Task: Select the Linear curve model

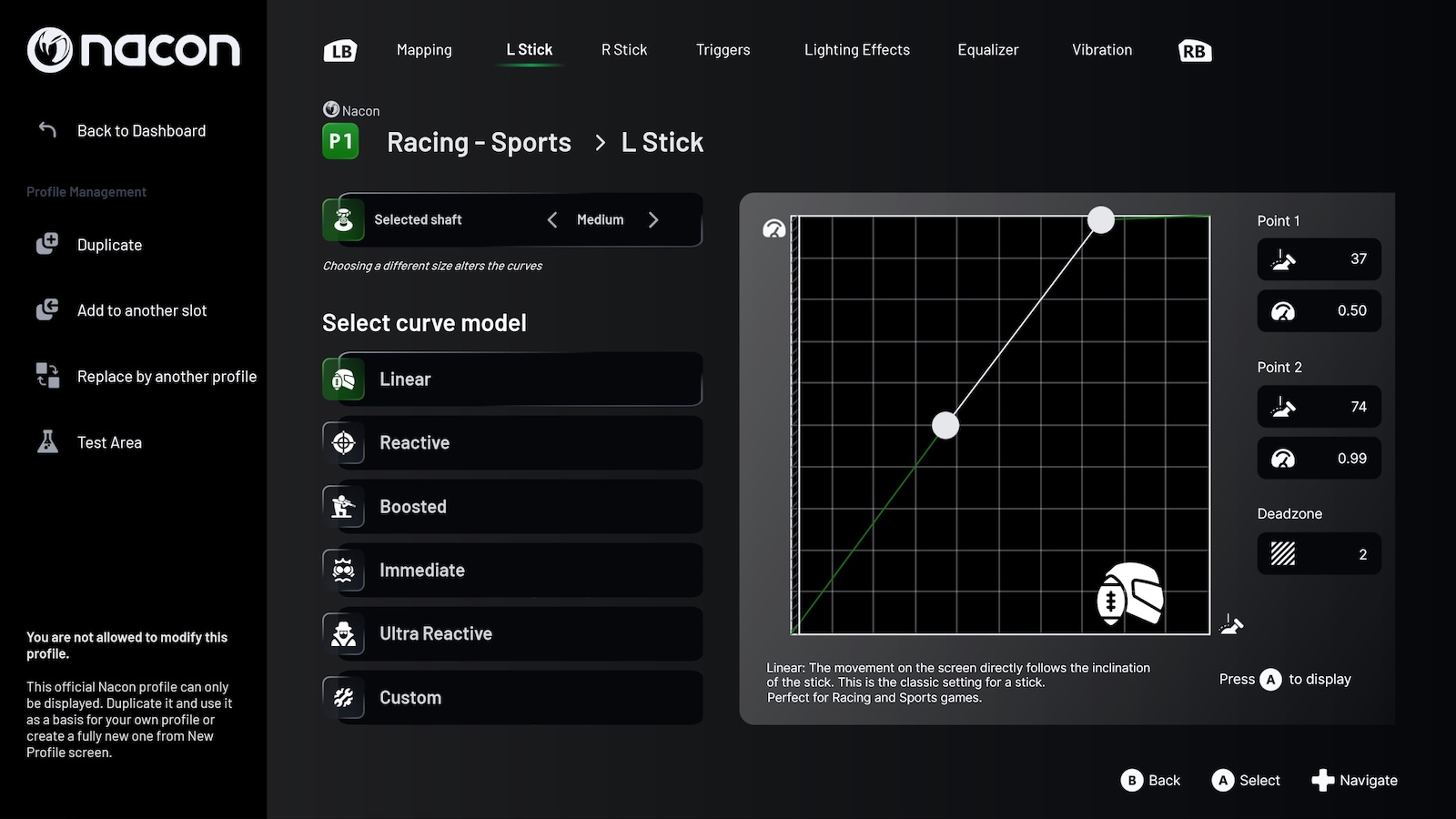Action: coord(512,379)
